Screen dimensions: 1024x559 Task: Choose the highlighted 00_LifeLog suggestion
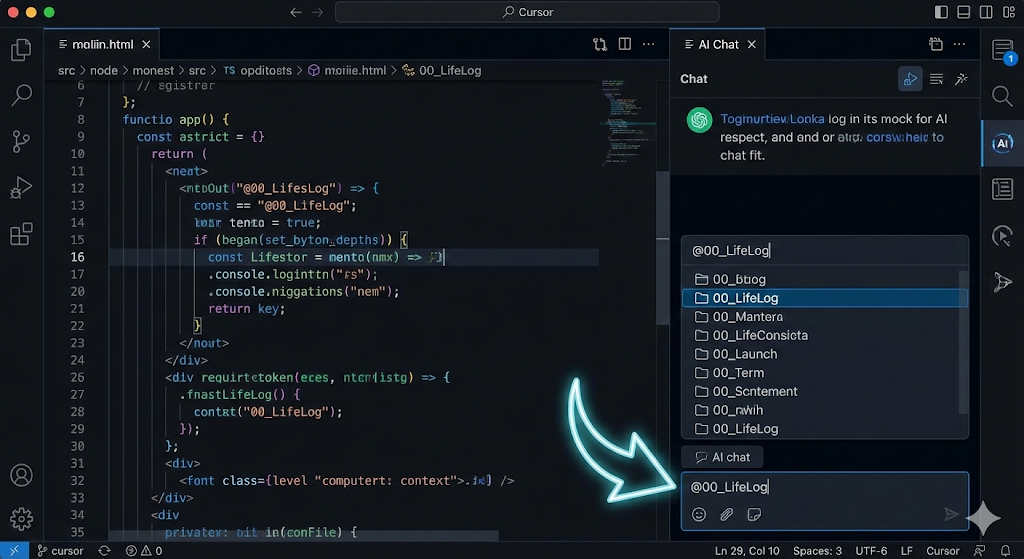click(745, 298)
